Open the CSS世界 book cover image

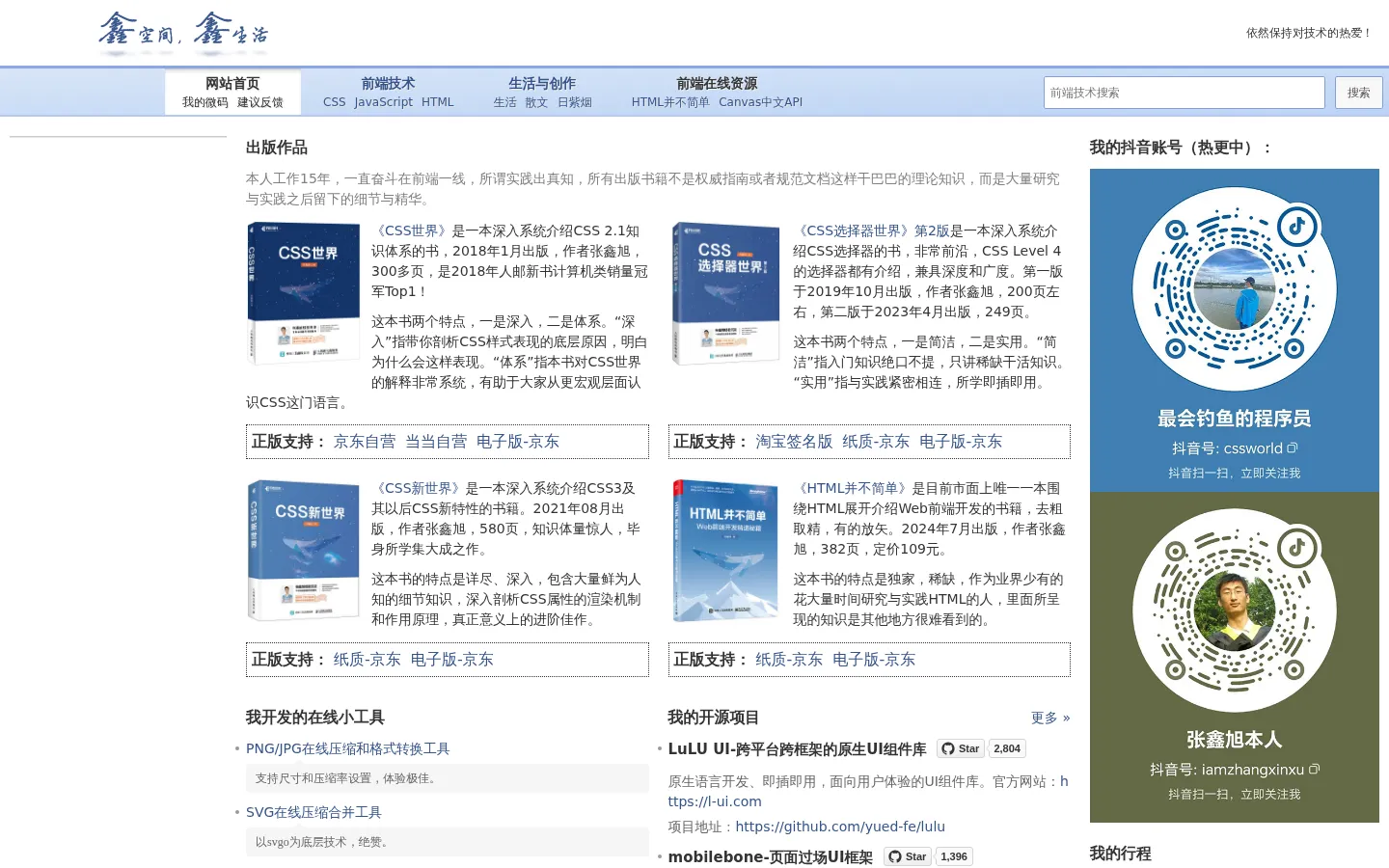tap(304, 293)
